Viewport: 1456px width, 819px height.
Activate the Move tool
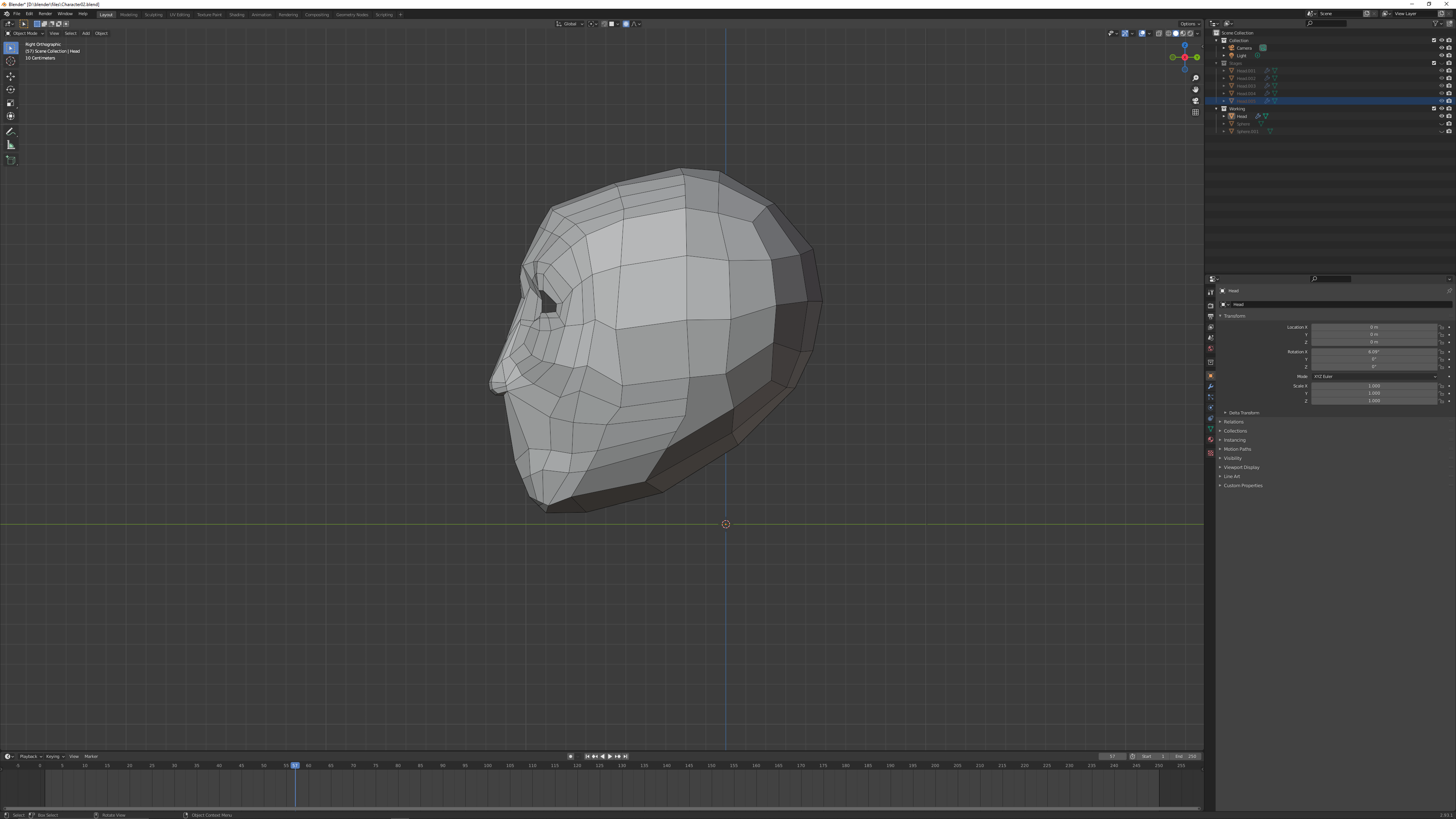[x=11, y=76]
